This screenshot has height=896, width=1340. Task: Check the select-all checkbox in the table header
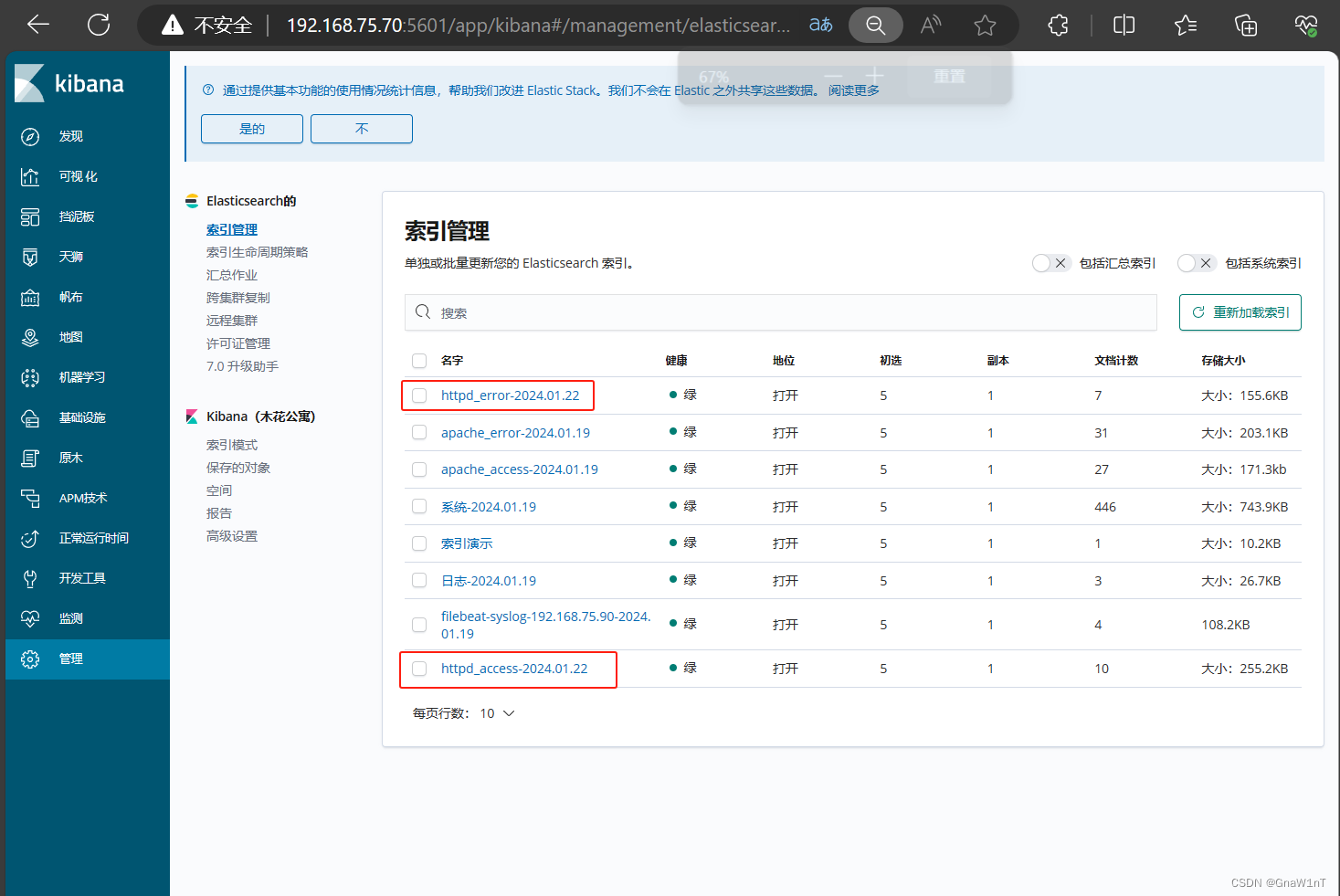click(419, 361)
